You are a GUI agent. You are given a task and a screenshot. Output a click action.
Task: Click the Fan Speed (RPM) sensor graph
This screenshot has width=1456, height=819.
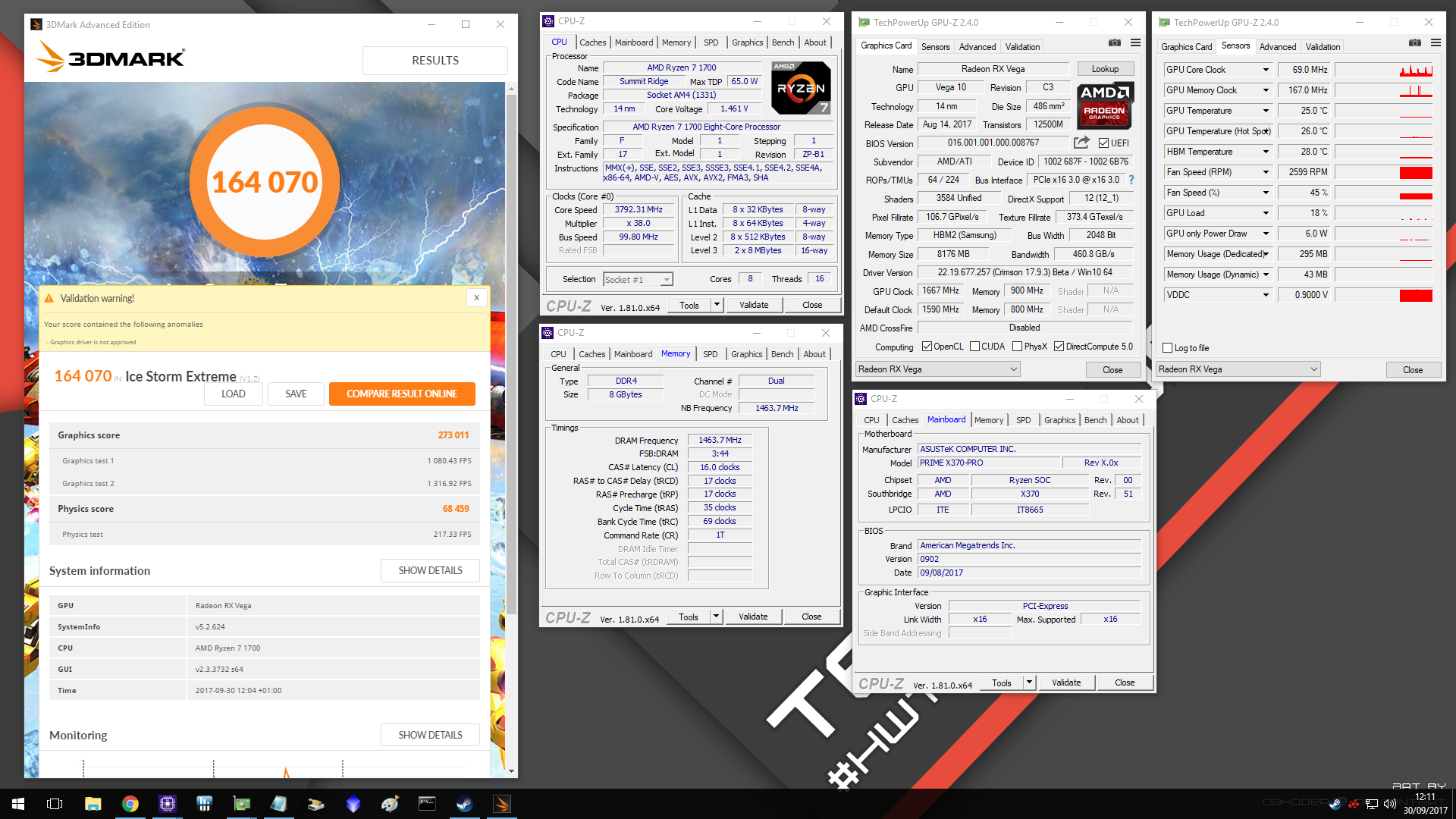(x=1384, y=172)
